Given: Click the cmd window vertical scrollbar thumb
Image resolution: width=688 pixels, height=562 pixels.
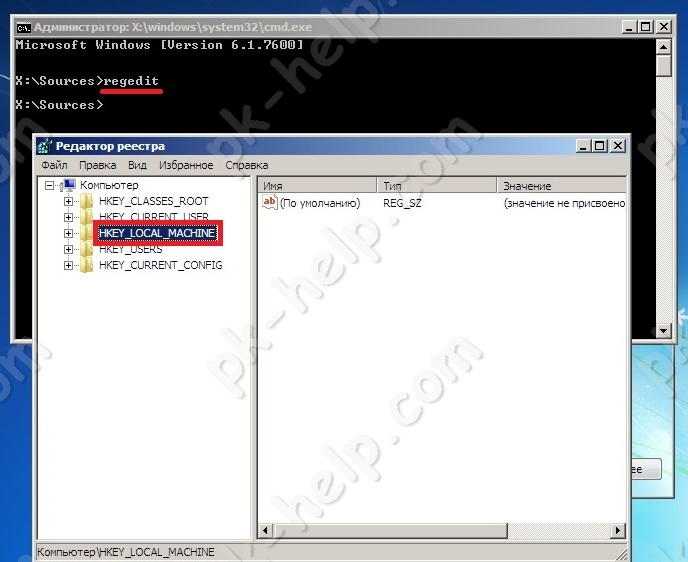Looking at the screenshot, I should tap(663, 65).
